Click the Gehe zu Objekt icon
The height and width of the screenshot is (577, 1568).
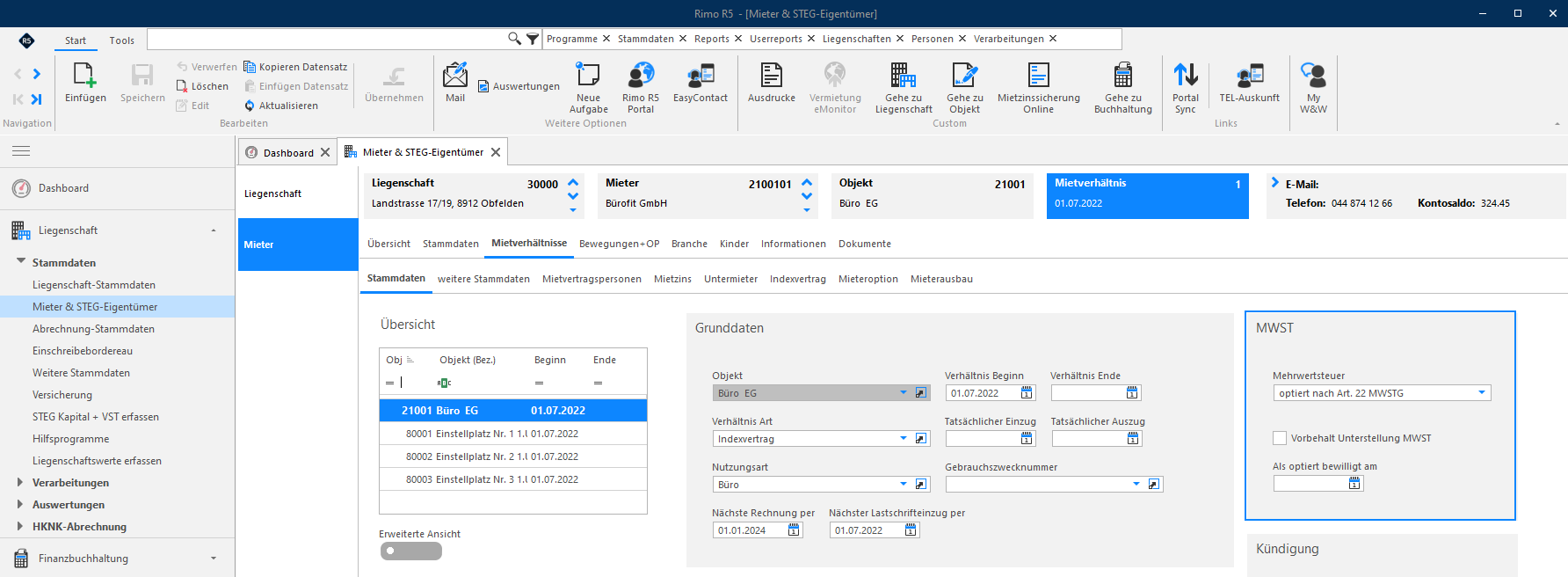(964, 88)
